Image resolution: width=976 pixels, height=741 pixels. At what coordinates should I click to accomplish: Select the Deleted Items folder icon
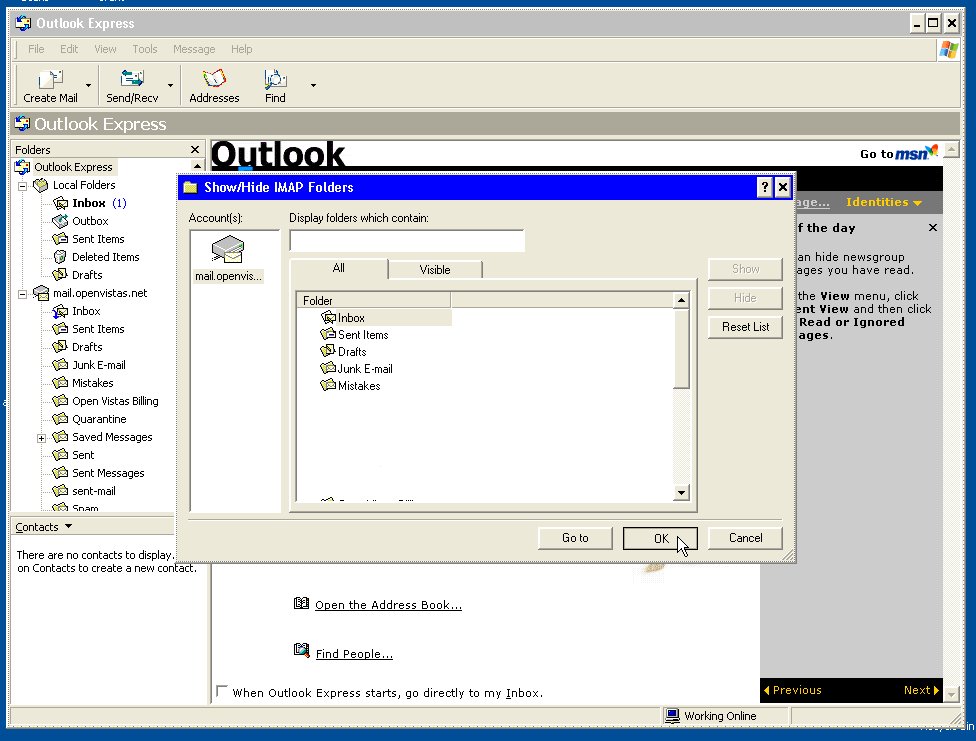60,257
